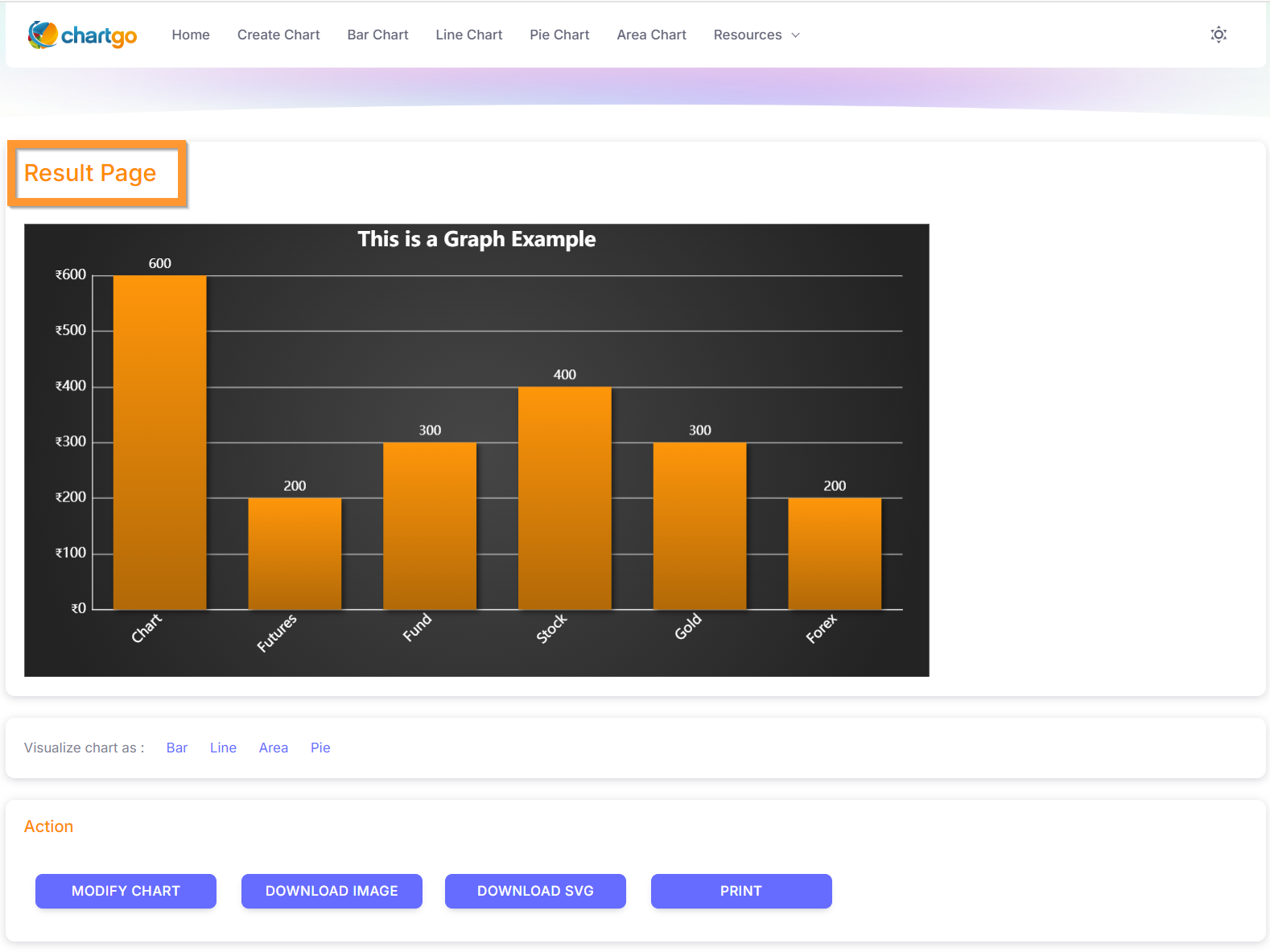Open the Pie Chart nav link
The width and height of the screenshot is (1270, 952).
tap(559, 35)
